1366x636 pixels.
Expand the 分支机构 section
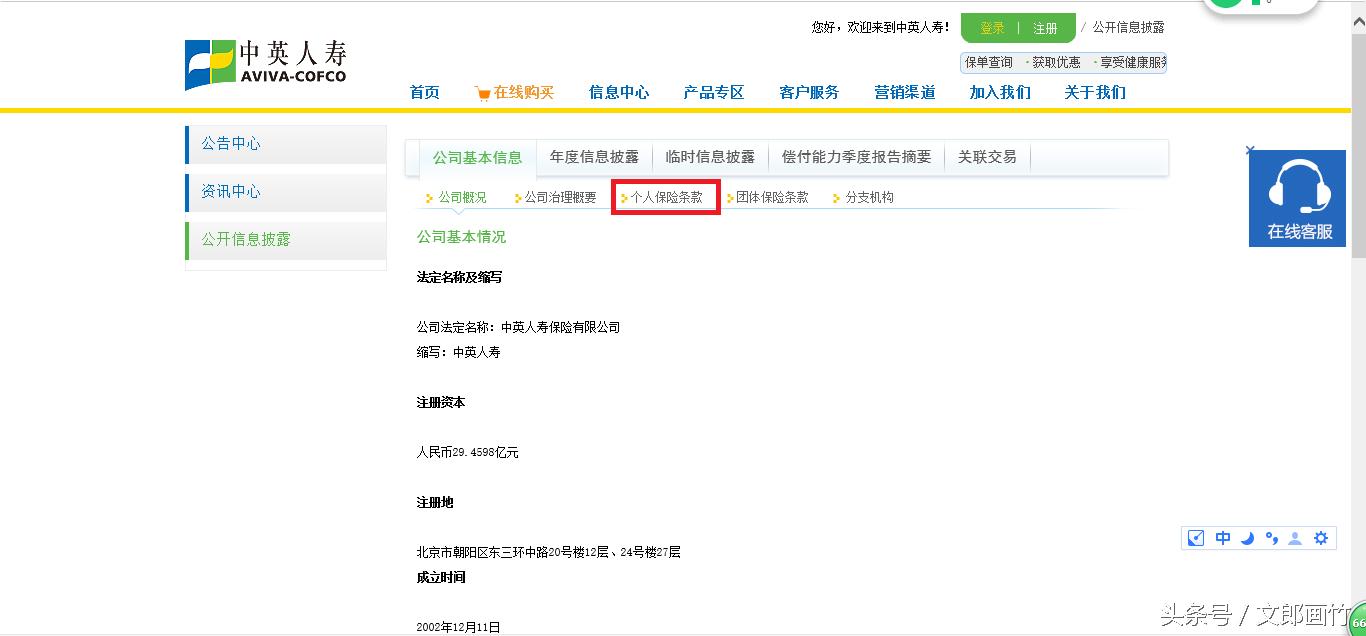point(871,197)
